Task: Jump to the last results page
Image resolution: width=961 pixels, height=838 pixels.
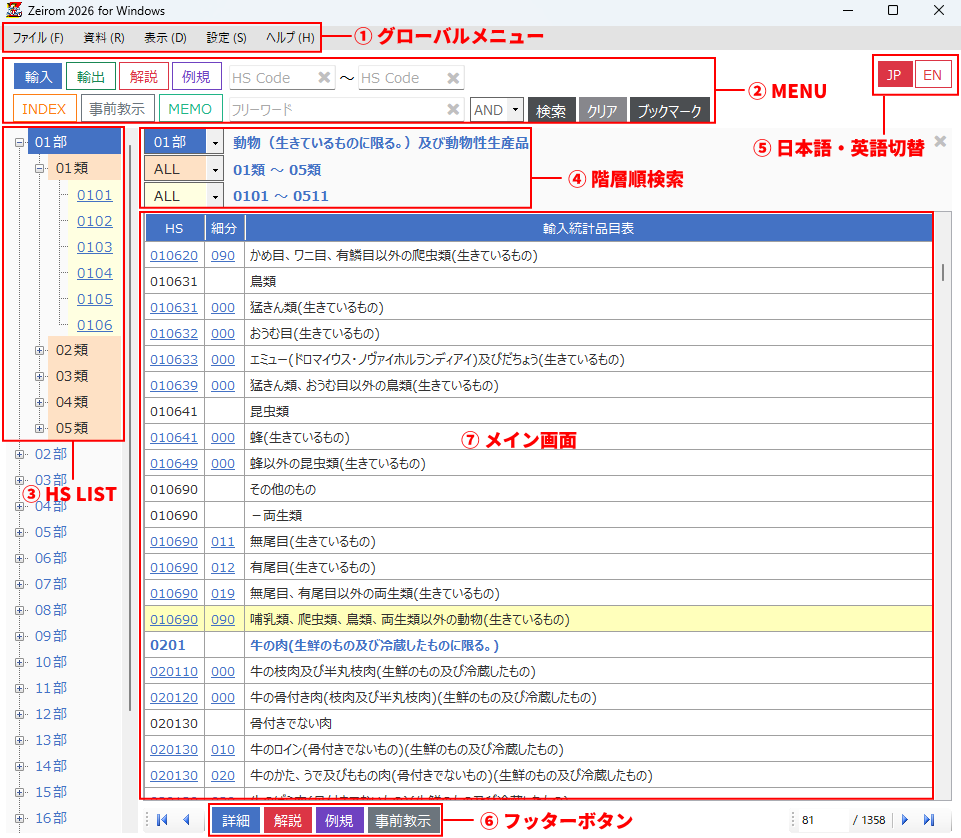Action: click(929, 820)
